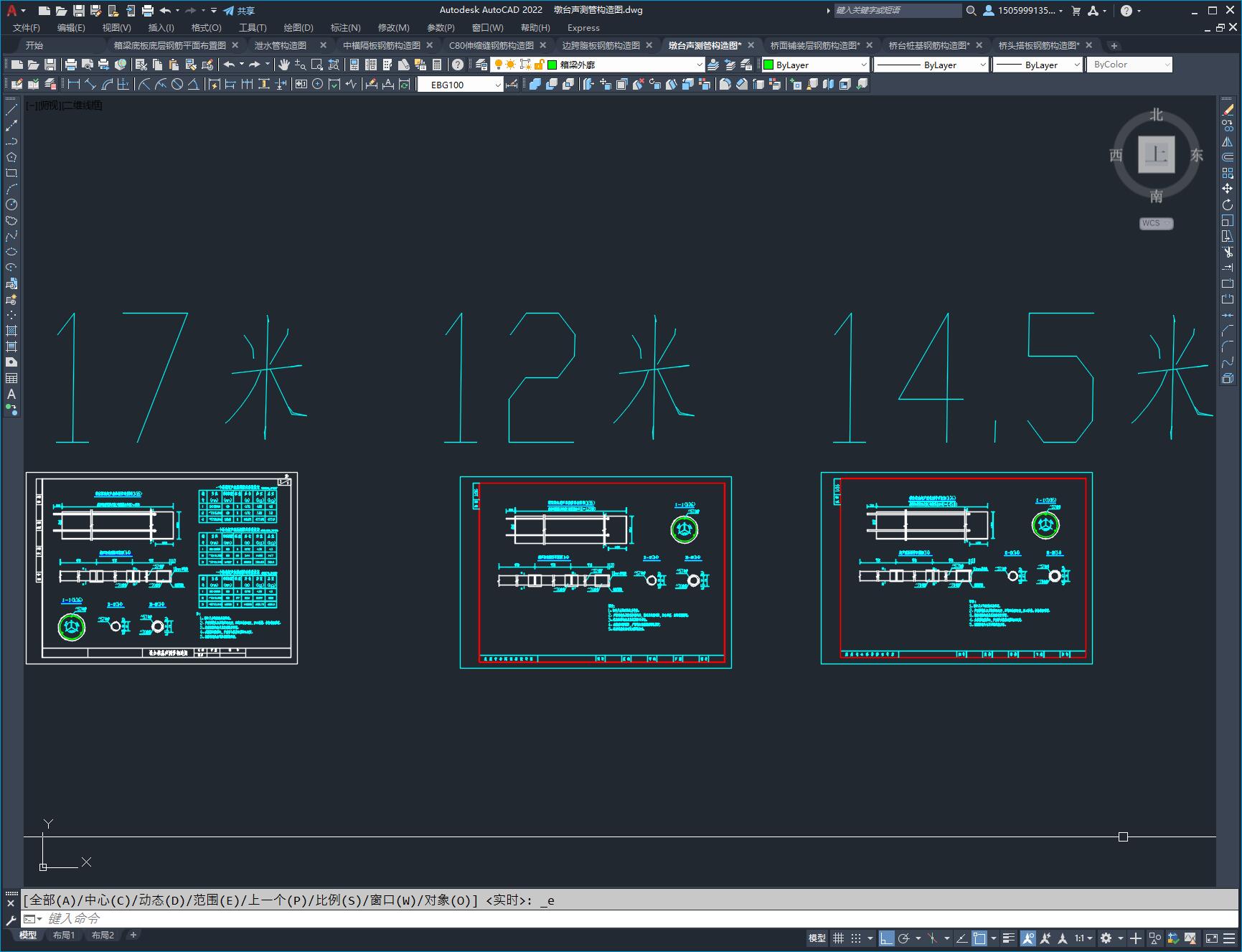Click the 开始 start tab
The image size is (1242, 952).
[x=34, y=45]
